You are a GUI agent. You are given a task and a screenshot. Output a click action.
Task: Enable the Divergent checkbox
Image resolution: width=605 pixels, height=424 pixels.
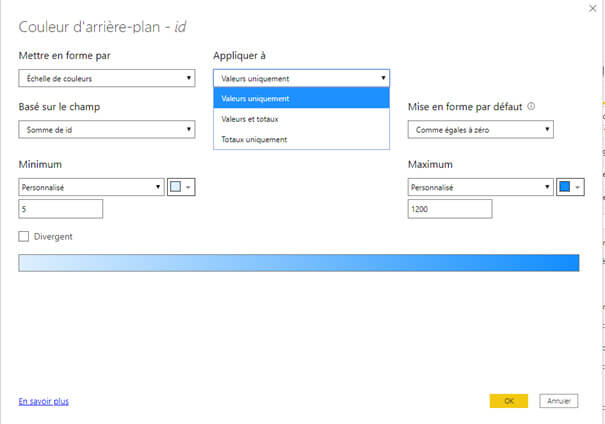(24, 236)
